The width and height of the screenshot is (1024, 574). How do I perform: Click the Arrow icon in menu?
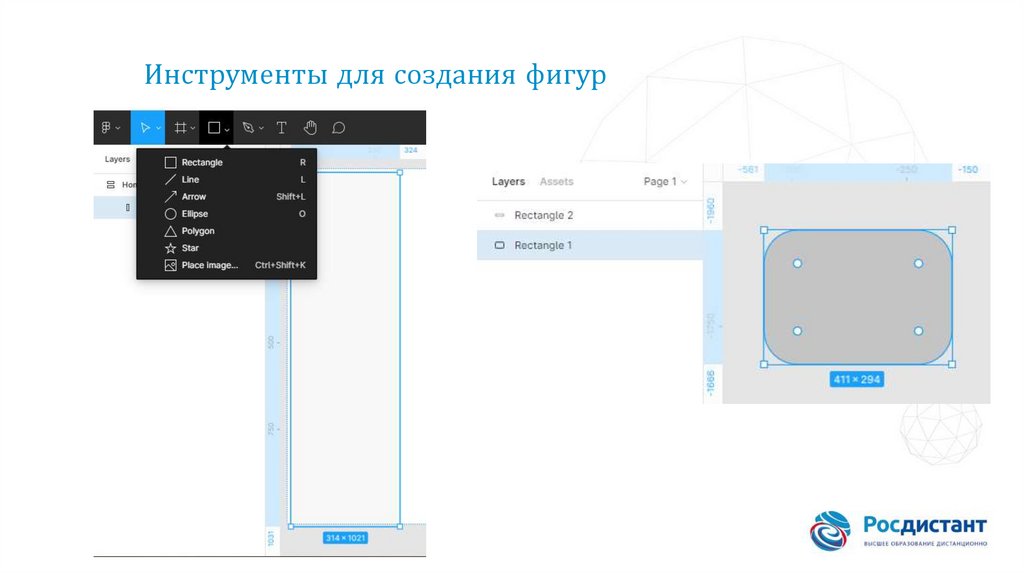(x=170, y=197)
